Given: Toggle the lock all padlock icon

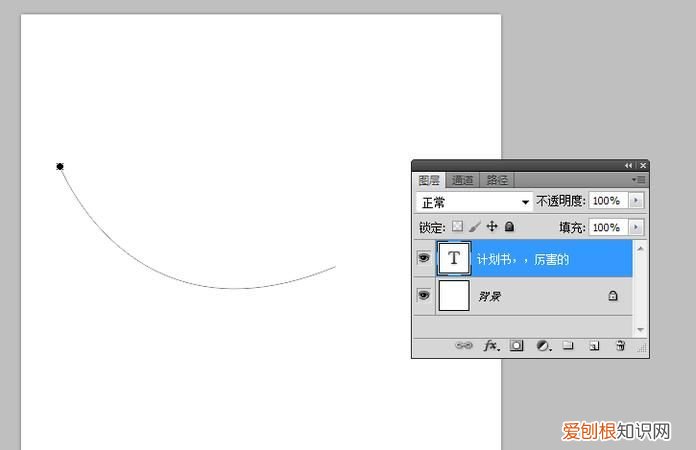Looking at the screenshot, I should (x=509, y=228).
